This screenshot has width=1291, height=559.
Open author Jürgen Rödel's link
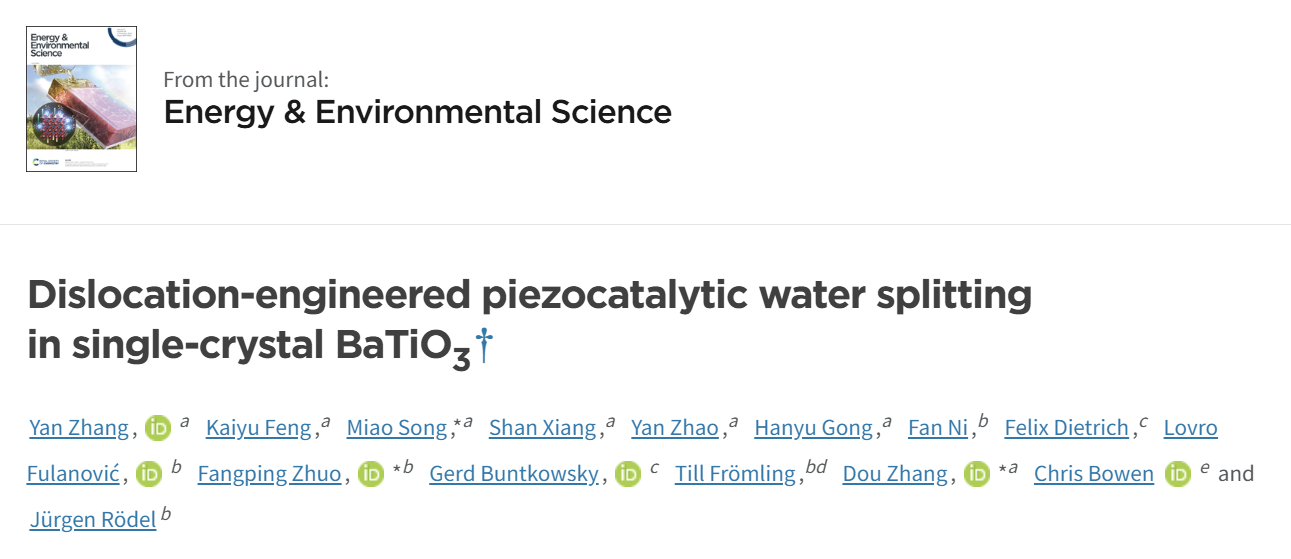point(93,520)
